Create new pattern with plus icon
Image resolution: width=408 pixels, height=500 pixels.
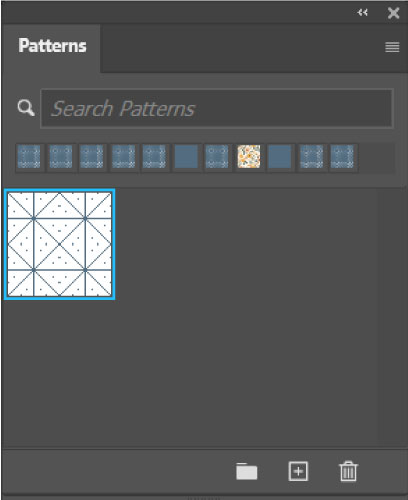298,471
